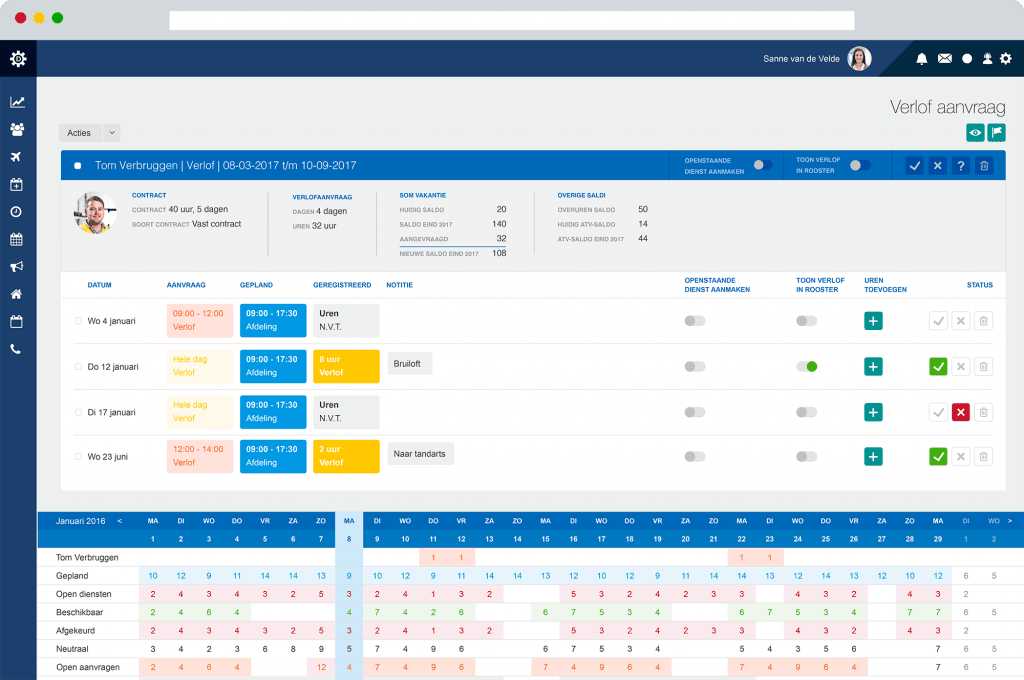Select highlighted day 8 column in calendar

[349, 540]
